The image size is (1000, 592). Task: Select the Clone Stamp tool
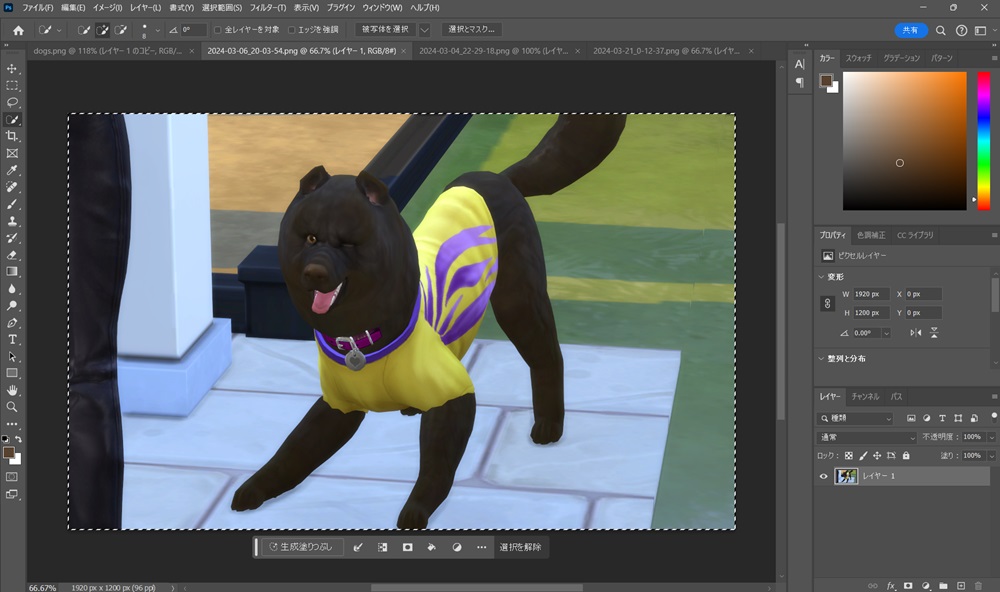tap(12, 221)
